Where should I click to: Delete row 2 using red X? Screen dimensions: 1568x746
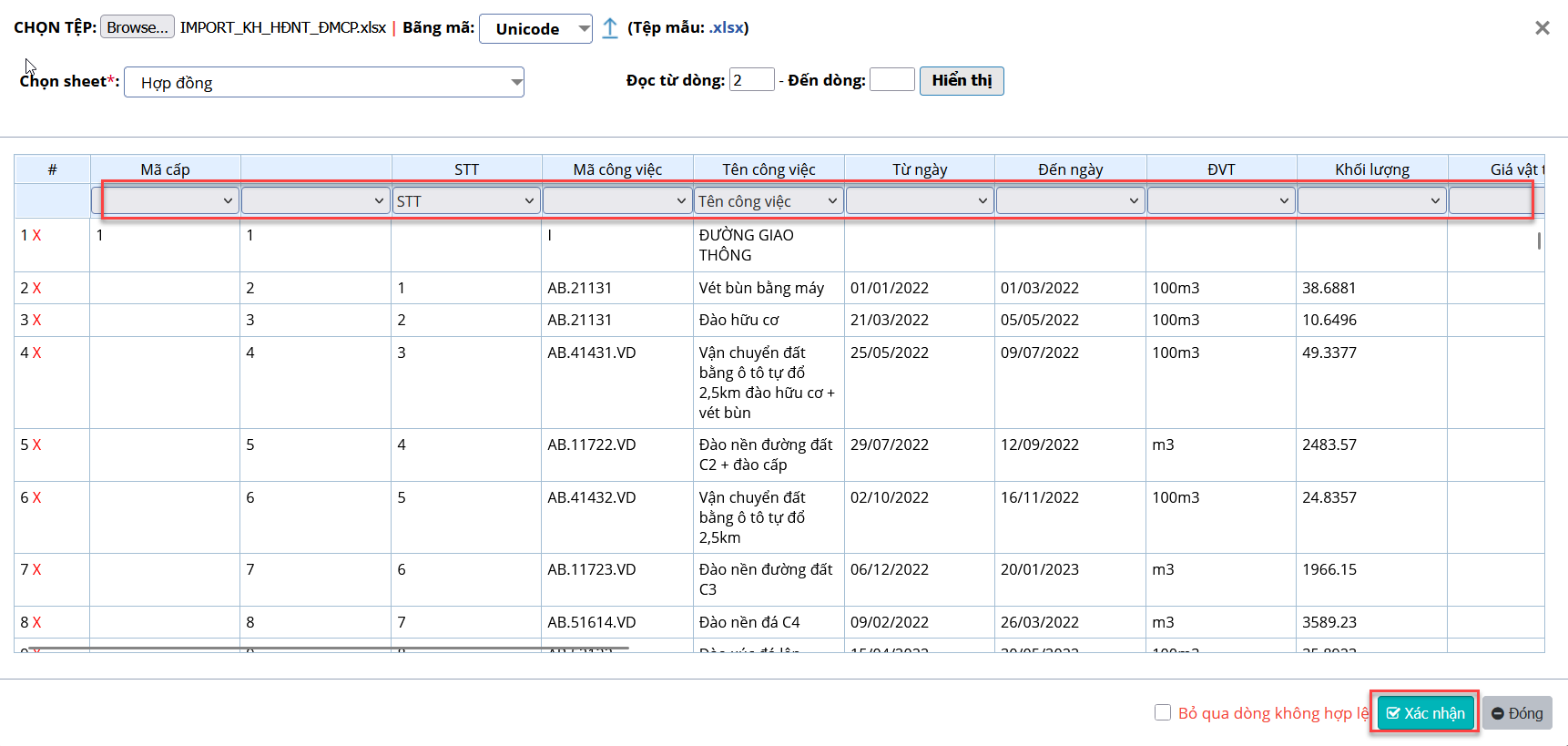pyautogui.click(x=36, y=288)
